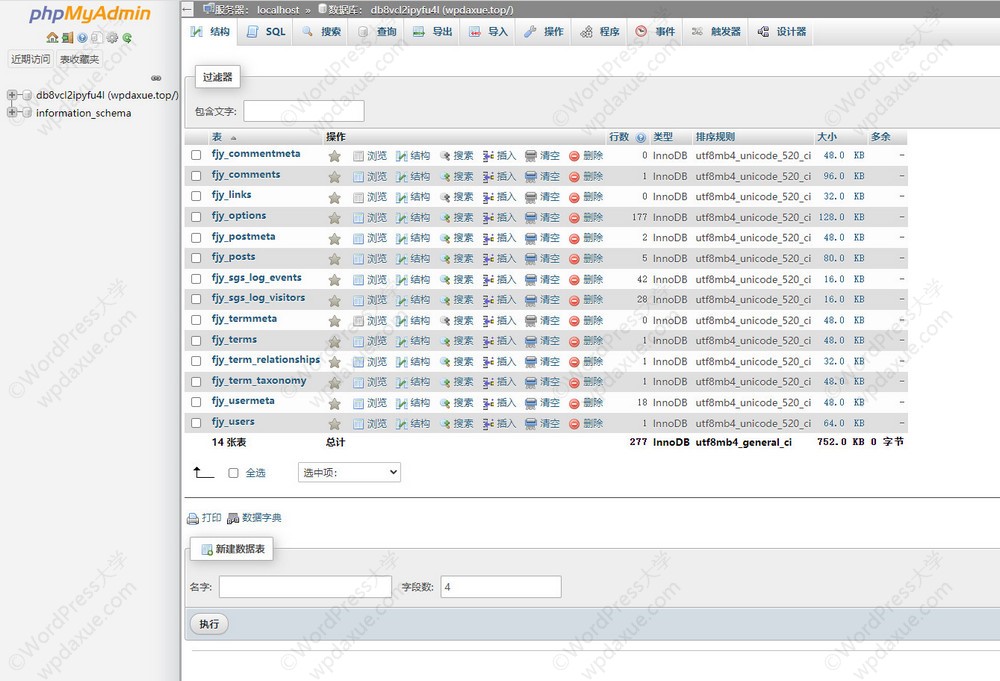Image resolution: width=1000 pixels, height=681 pixels.
Task: Click the phpMyAdmin logo
Action: pyautogui.click(x=90, y=14)
